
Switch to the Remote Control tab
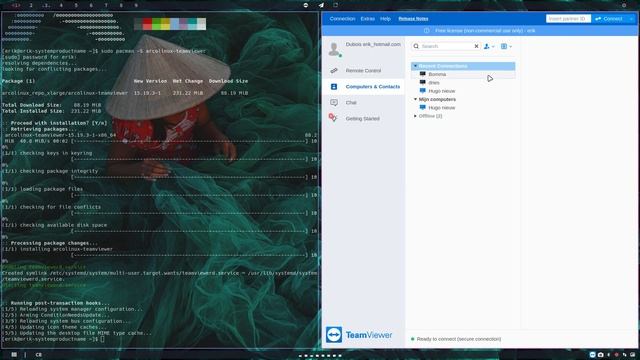point(363,71)
